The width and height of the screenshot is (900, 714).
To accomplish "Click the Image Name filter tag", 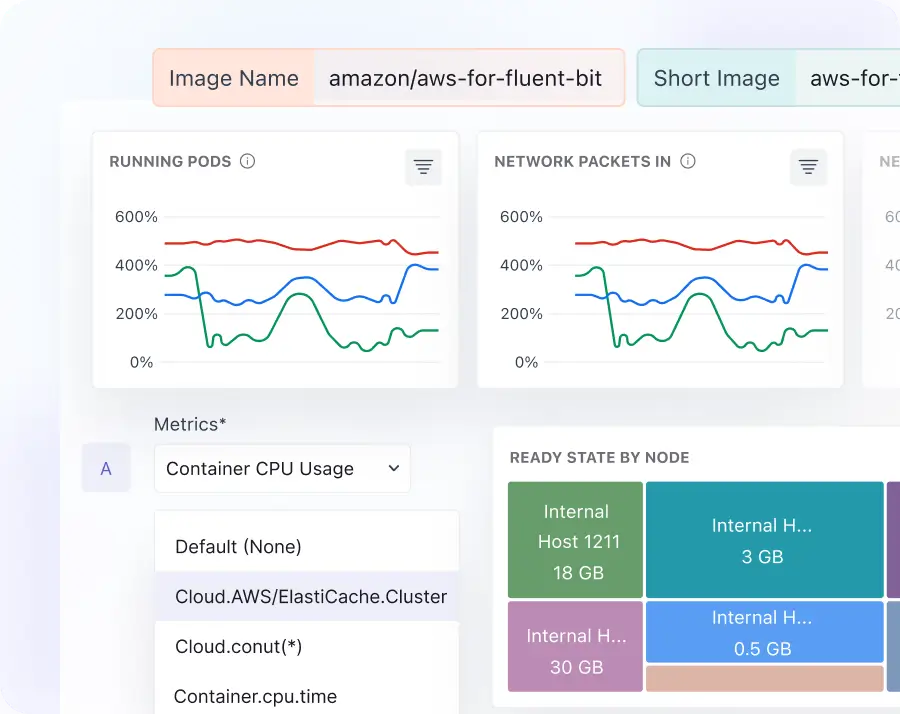I will (234, 78).
